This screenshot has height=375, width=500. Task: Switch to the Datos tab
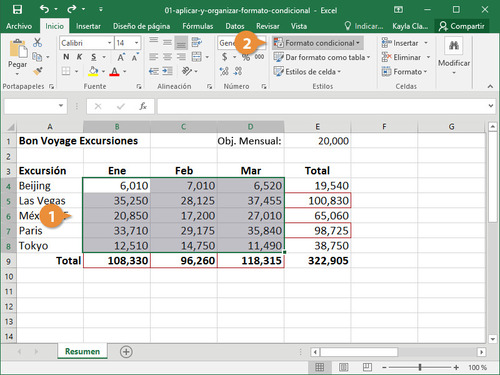click(x=235, y=26)
